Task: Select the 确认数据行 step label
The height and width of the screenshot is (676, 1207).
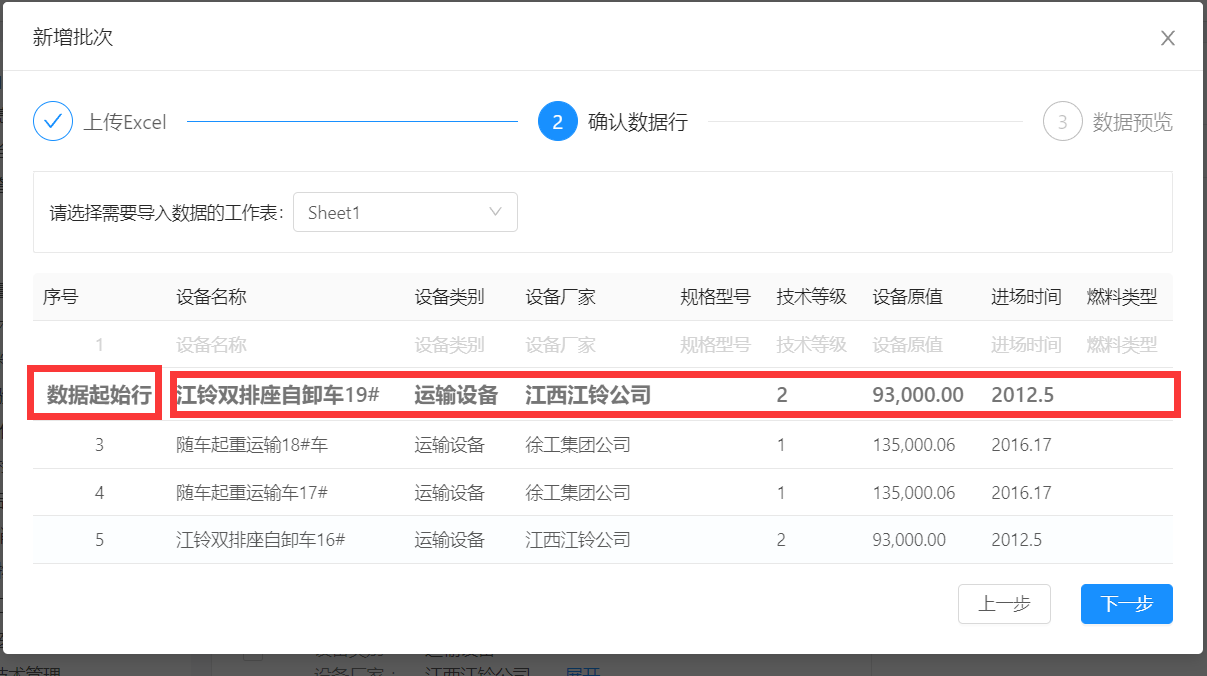Action: point(638,123)
